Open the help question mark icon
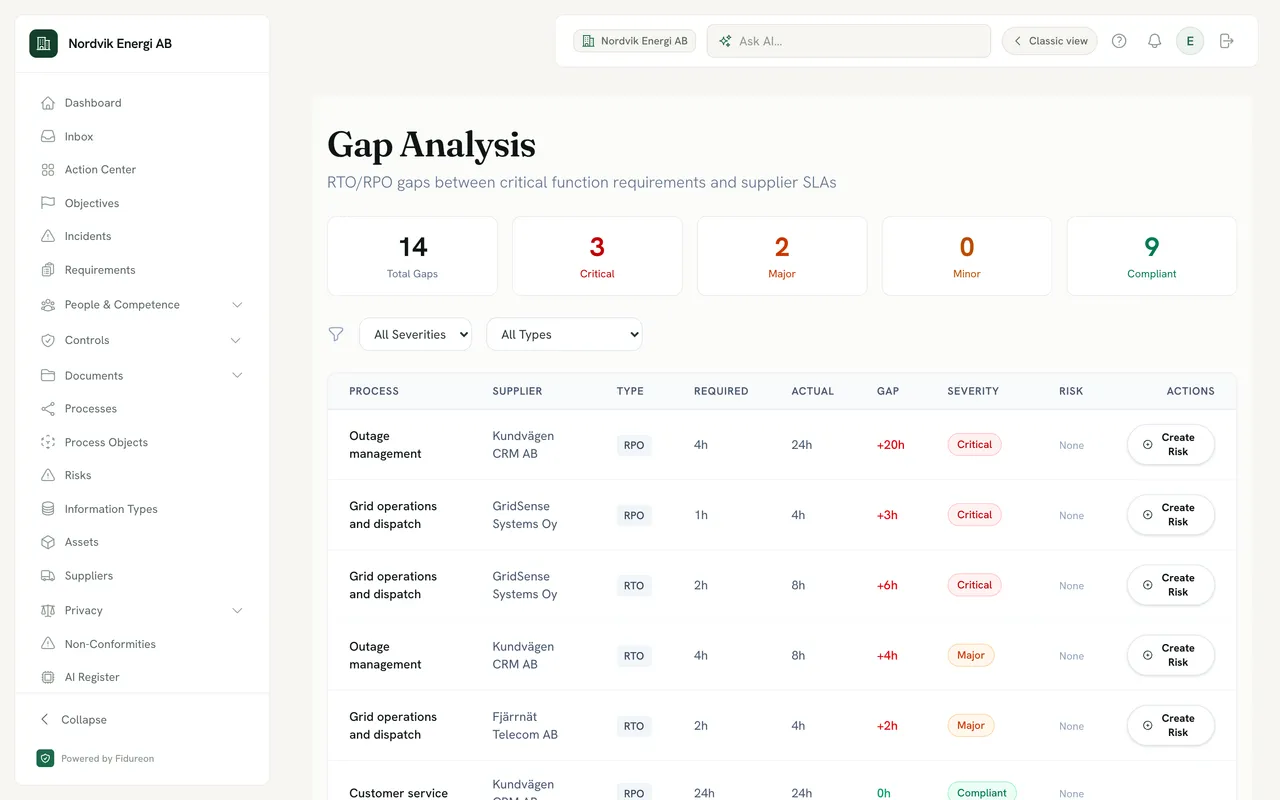This screenshot has width=1280, height=800. tap(1119, 41)
